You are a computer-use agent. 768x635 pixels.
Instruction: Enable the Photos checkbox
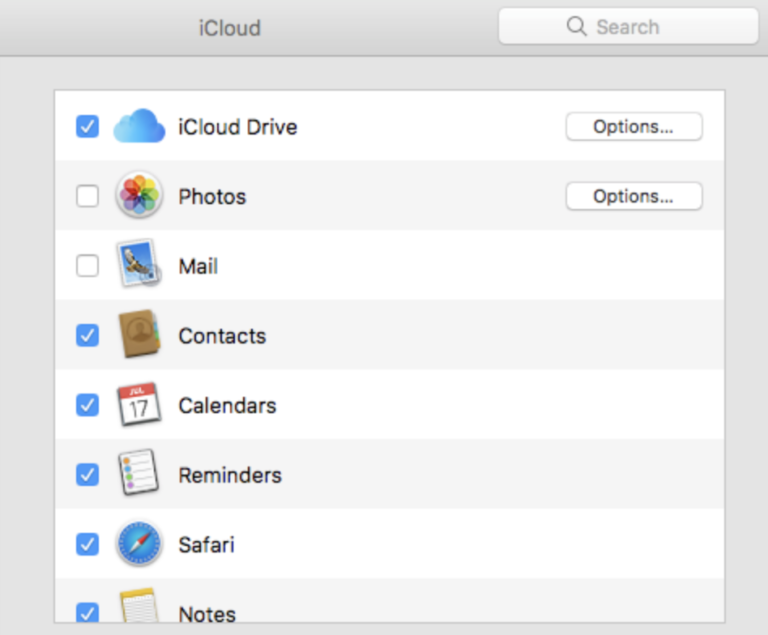[x=87, y=196]
